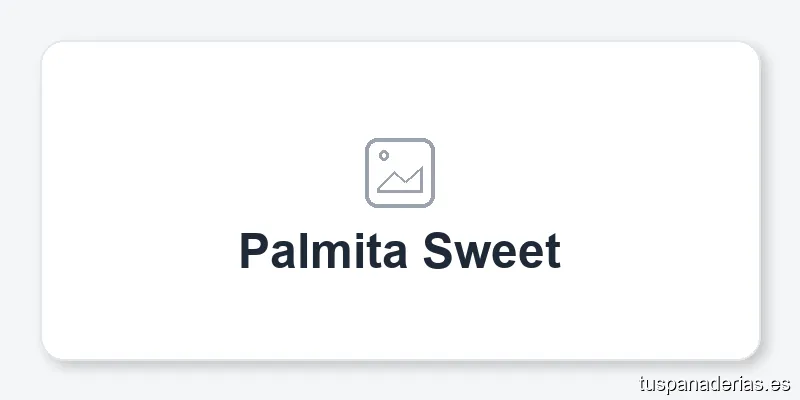The width and height of the screenshot is (800, 400).
Task: Click the capital P in Palmita
Action: click(x=254, y=251)
